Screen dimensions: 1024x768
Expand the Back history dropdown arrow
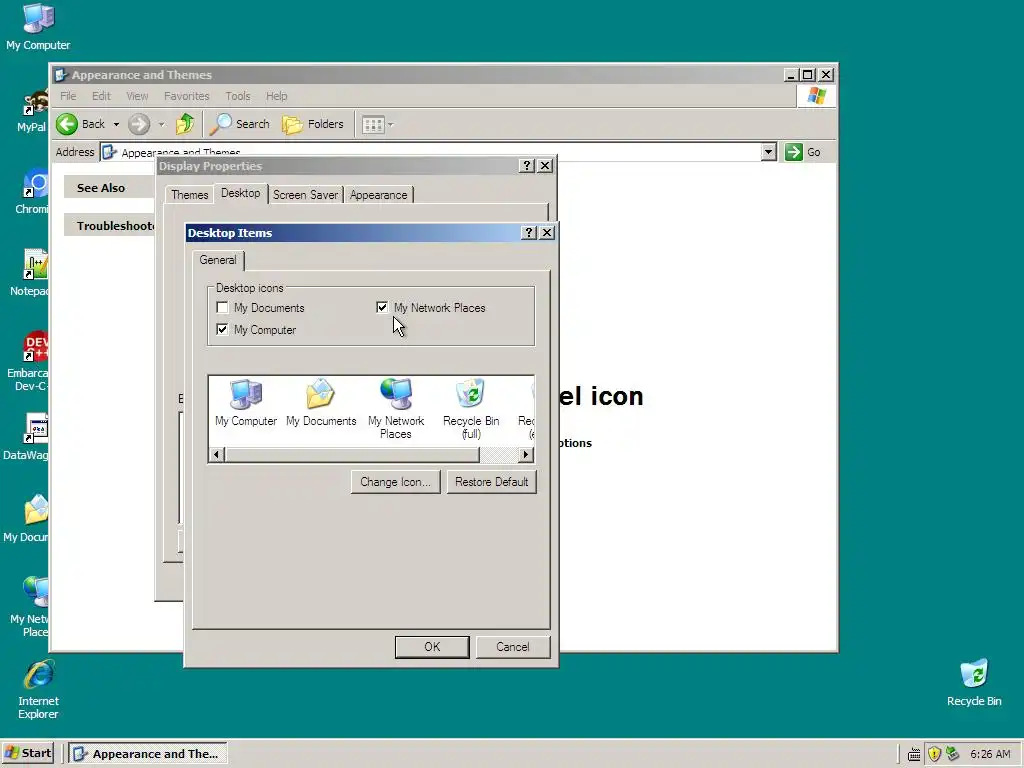pos(116,124)
